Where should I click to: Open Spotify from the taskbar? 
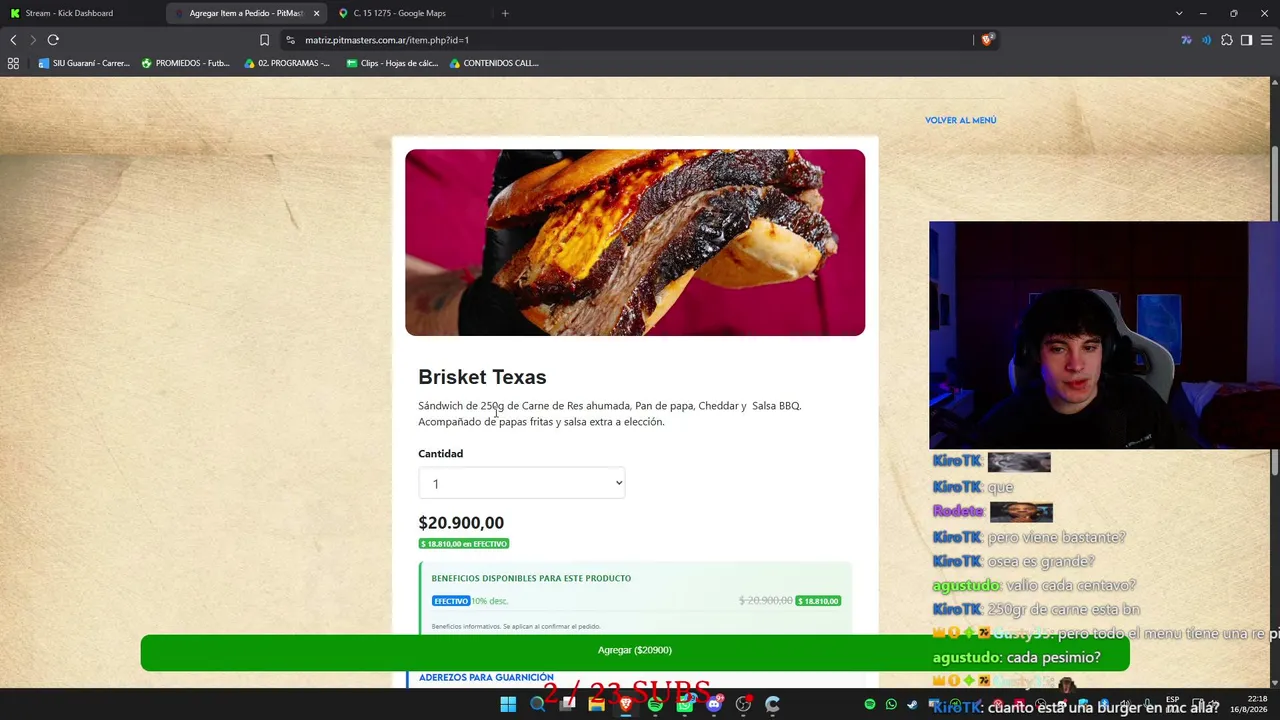(655, 705)
